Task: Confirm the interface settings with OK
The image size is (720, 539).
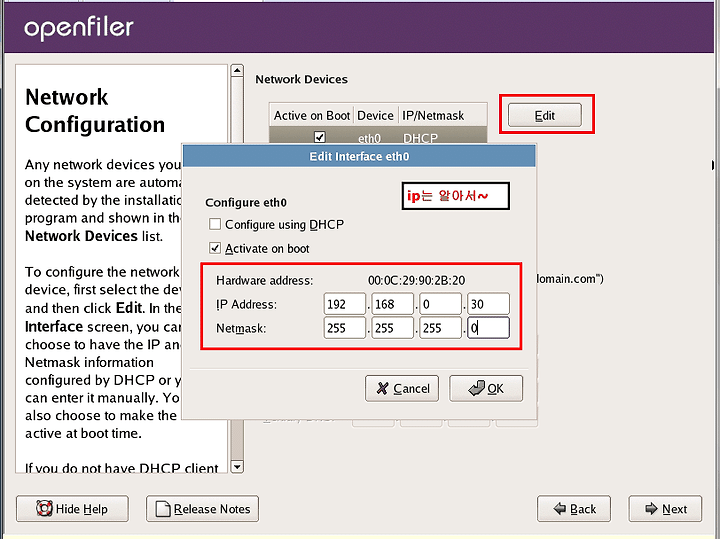Action: click(486, 388)
